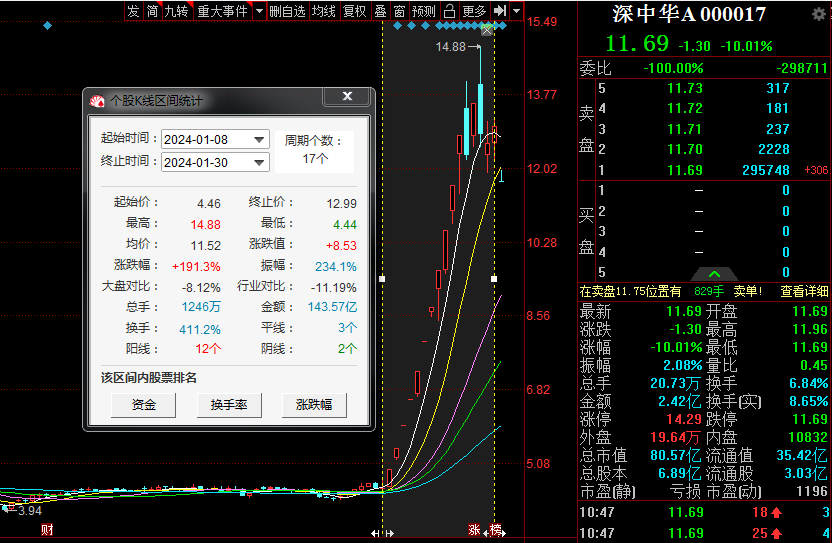Viewport: 832px width, 543px height.
Task: Toggle the 九转 indicator in toolbar
Action: tap(176, 11)
